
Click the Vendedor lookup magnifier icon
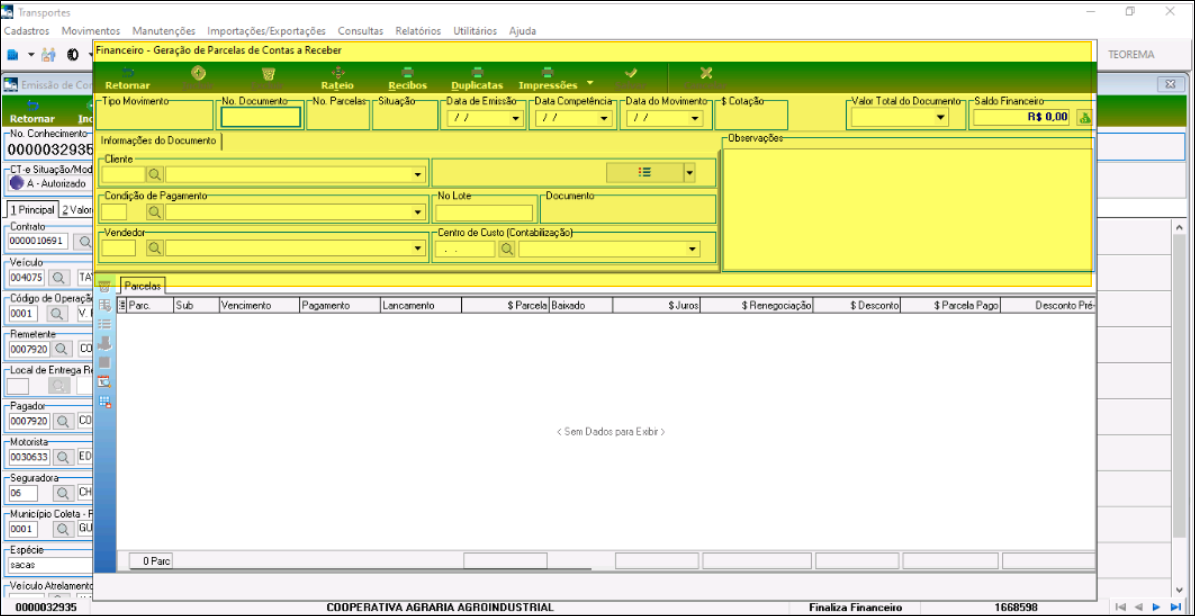(155, 249)
